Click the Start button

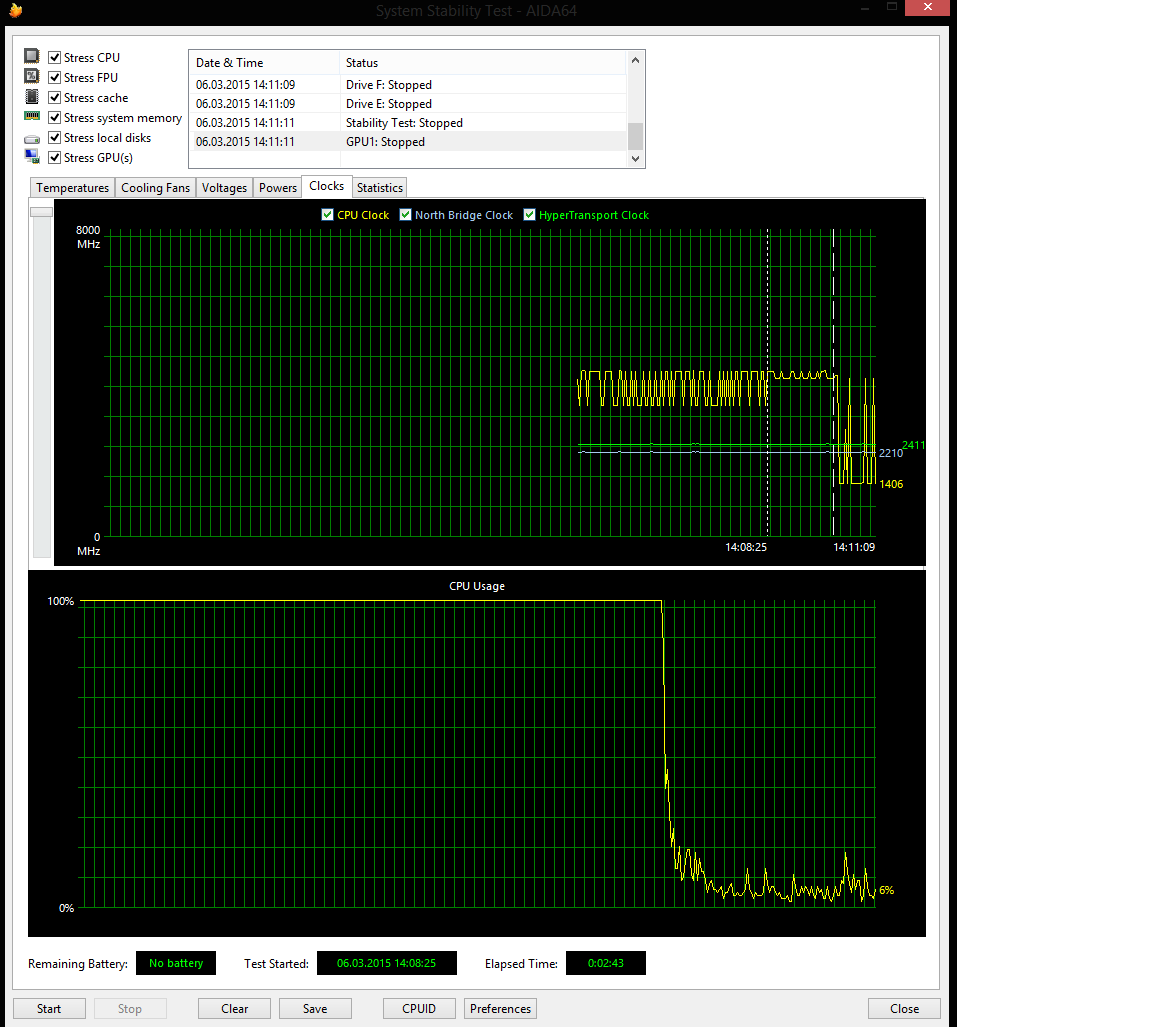49,1009
